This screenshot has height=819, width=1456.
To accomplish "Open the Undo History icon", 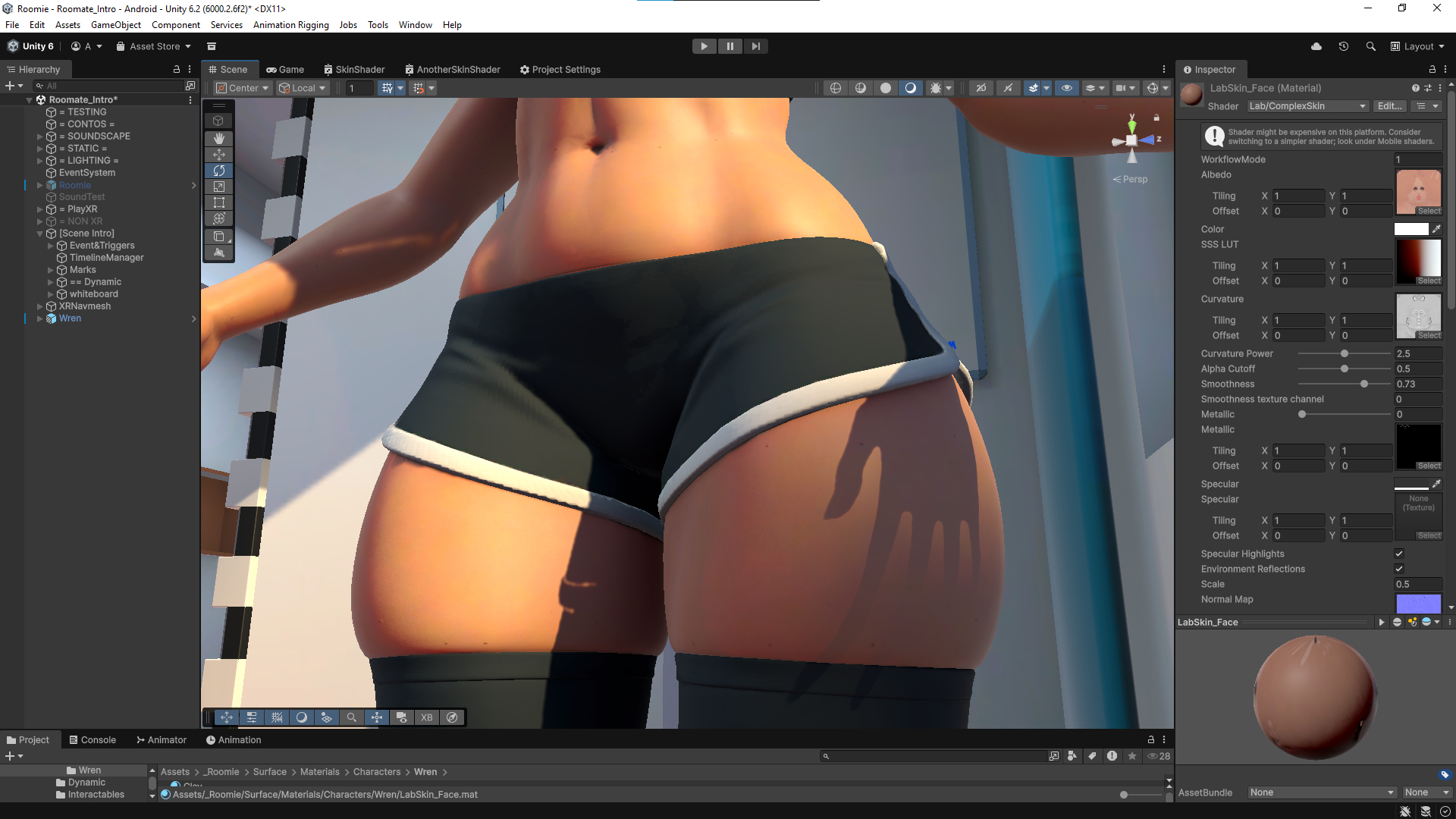I will [x=1343, y=46].
